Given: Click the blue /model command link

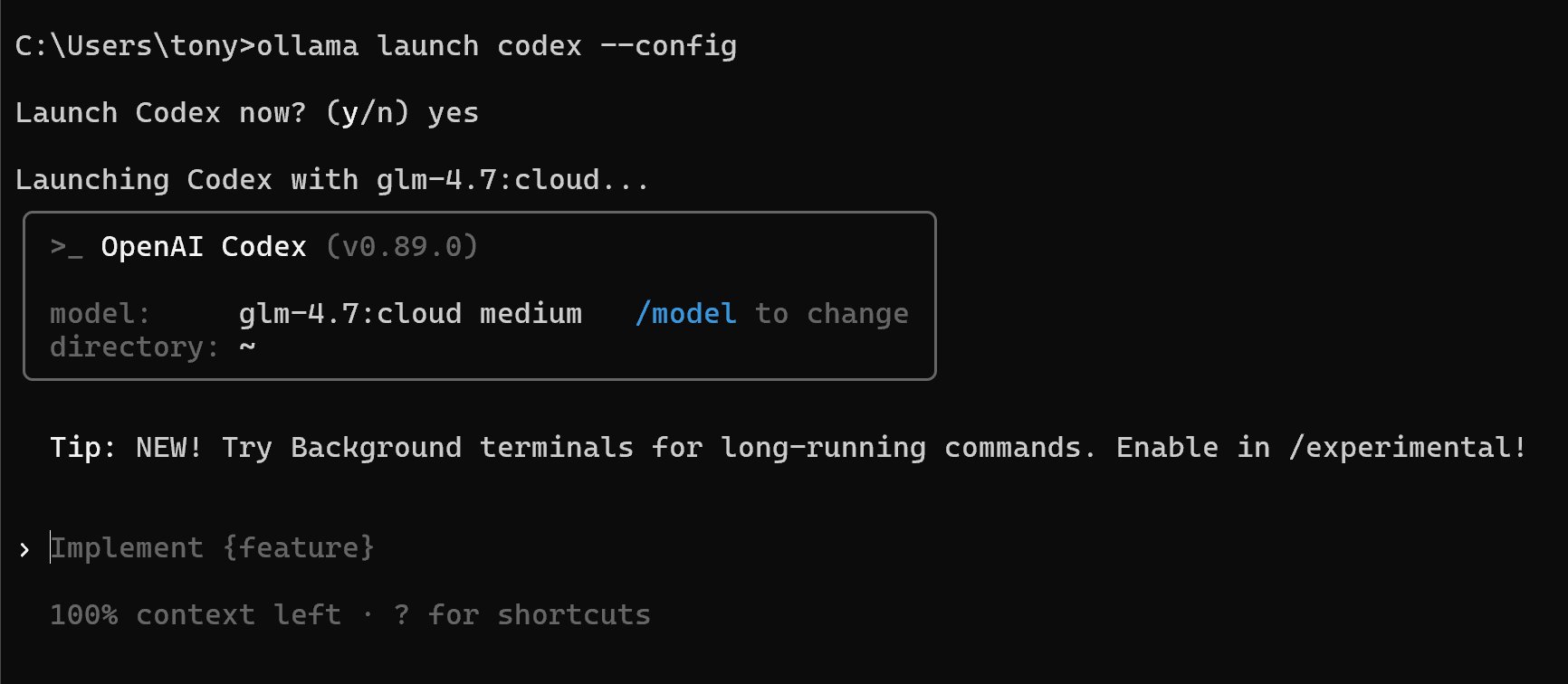Looking at the screenshot, I should [x=685, y=314].
